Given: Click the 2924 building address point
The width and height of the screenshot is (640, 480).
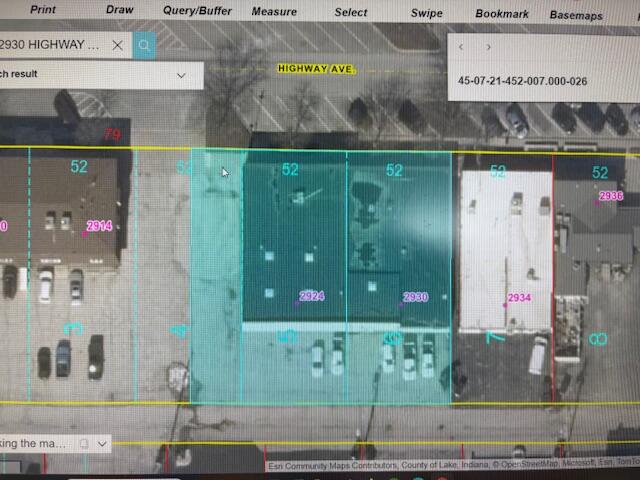Looking at the screenshot, I should 311,296.
